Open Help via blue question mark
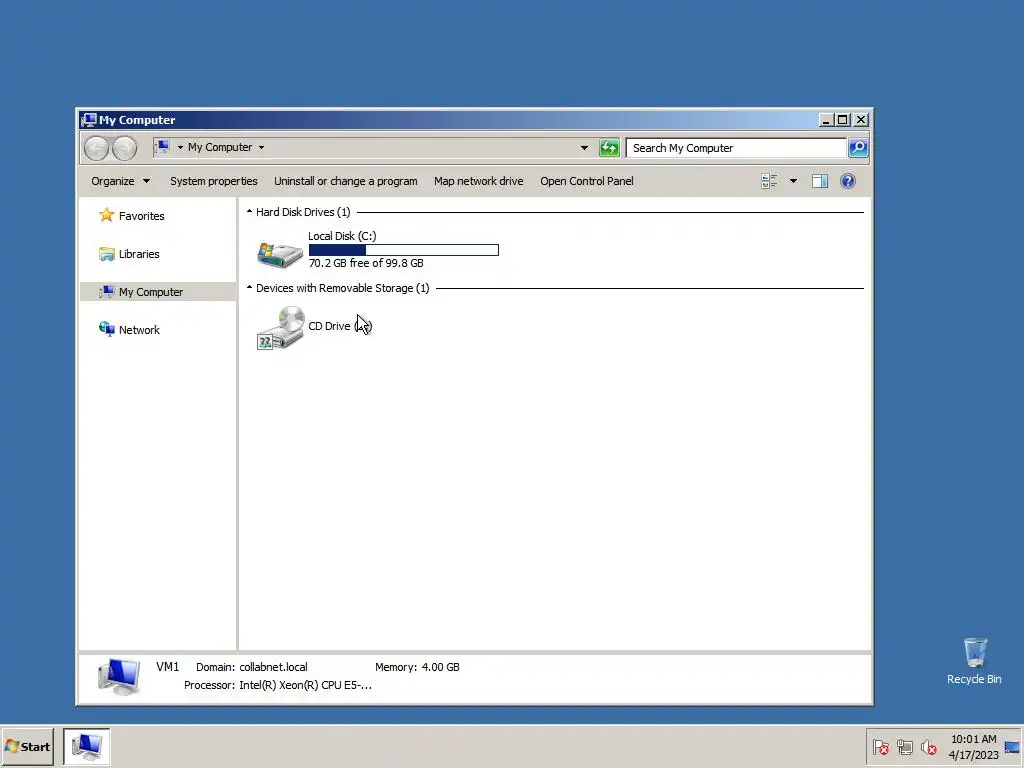Viewport: 1024px width, 768px height. (x=848, y=181)
